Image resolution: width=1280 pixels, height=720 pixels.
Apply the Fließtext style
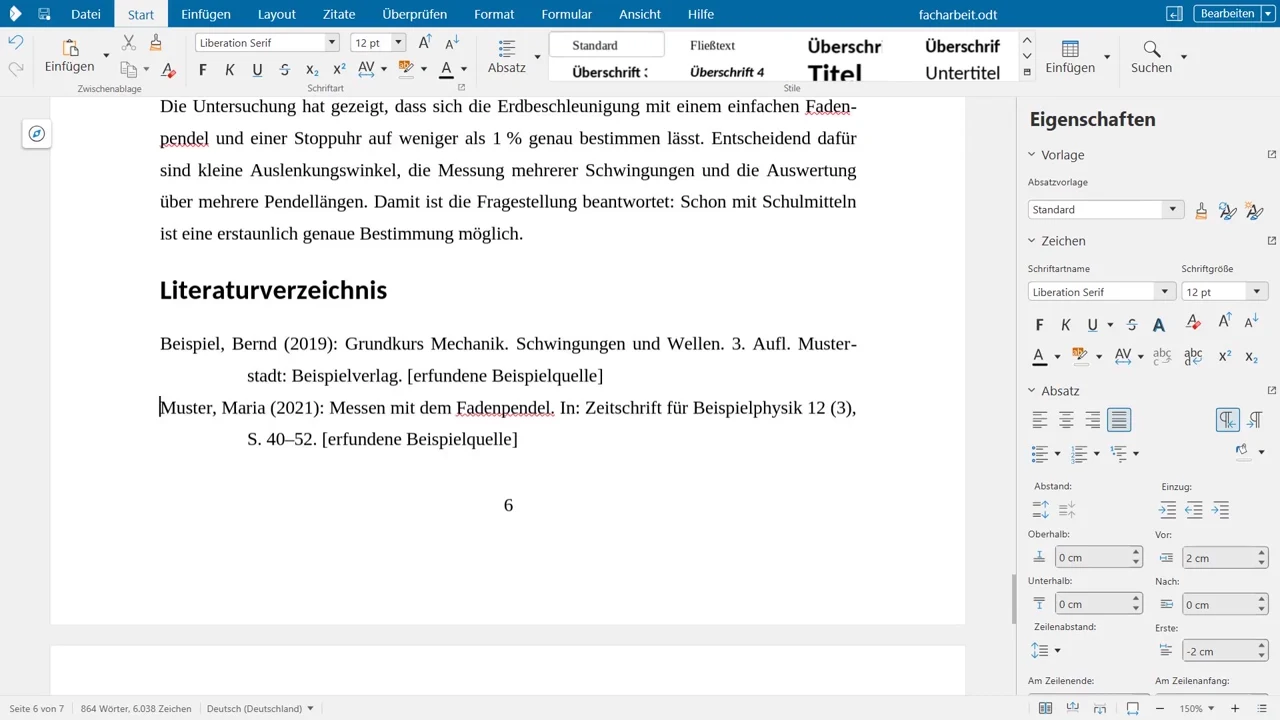[713, 45]
